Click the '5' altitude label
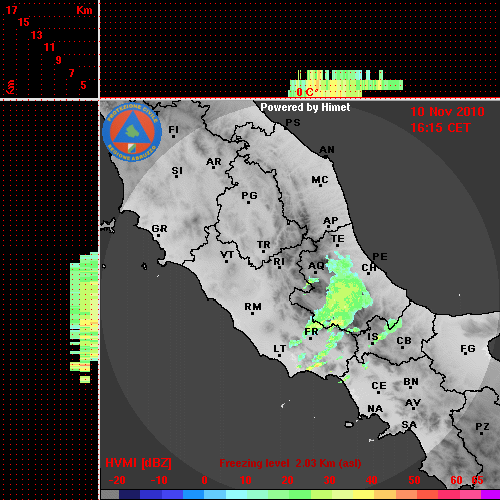This screenshot has height=500, width=500. click(83, 85)
